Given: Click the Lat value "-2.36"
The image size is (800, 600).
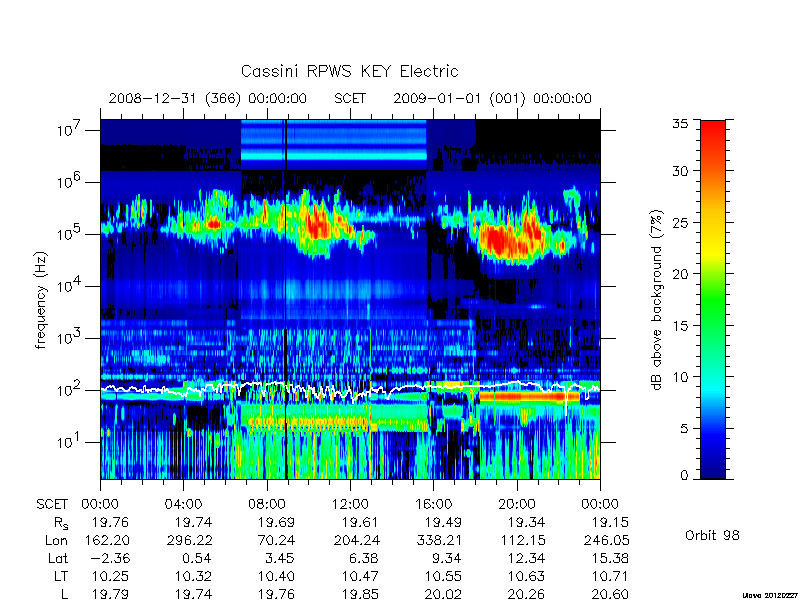Looking at the screenshot, I should coord(110,559).
